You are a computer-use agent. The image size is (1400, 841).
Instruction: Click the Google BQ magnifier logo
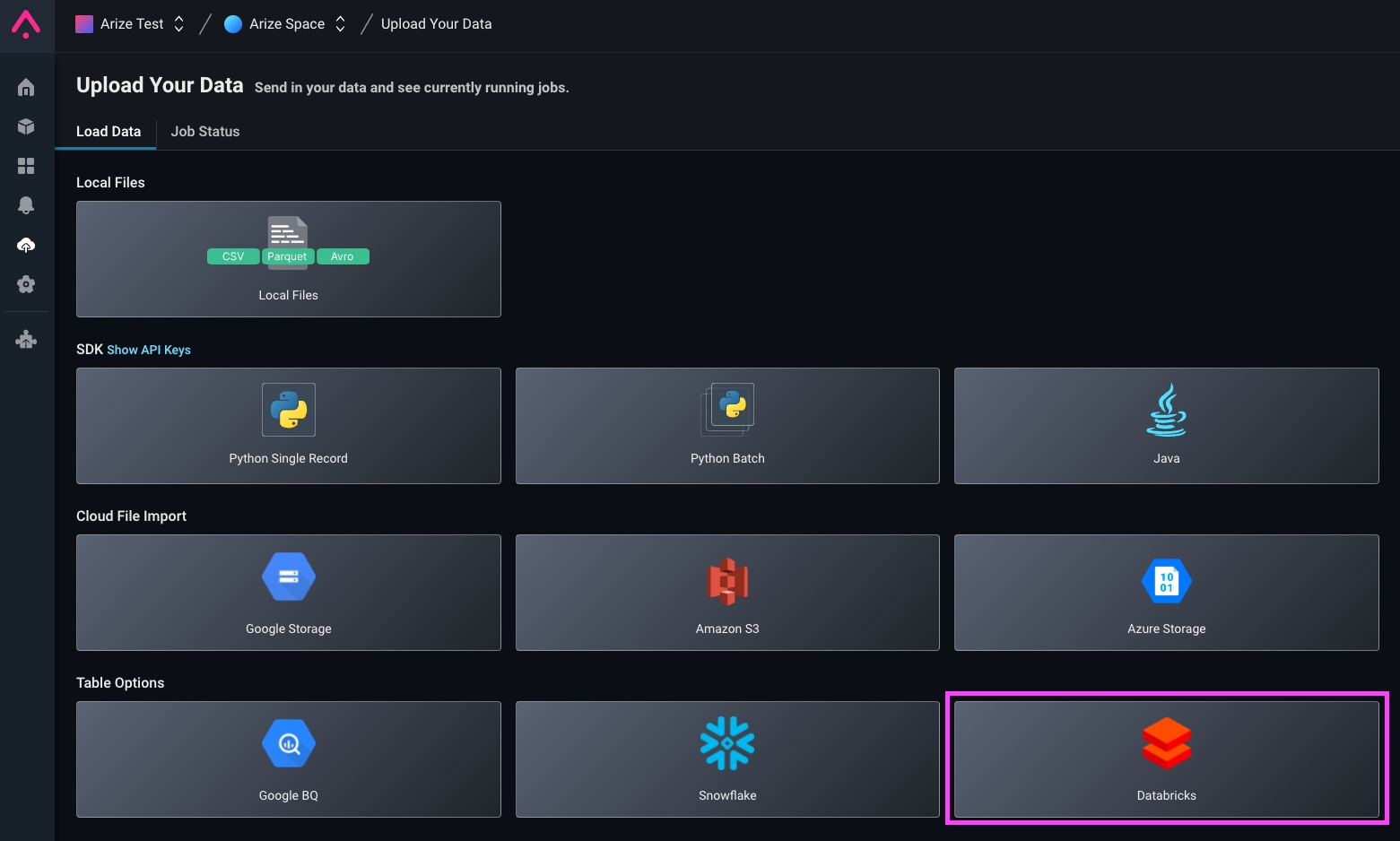289,743
